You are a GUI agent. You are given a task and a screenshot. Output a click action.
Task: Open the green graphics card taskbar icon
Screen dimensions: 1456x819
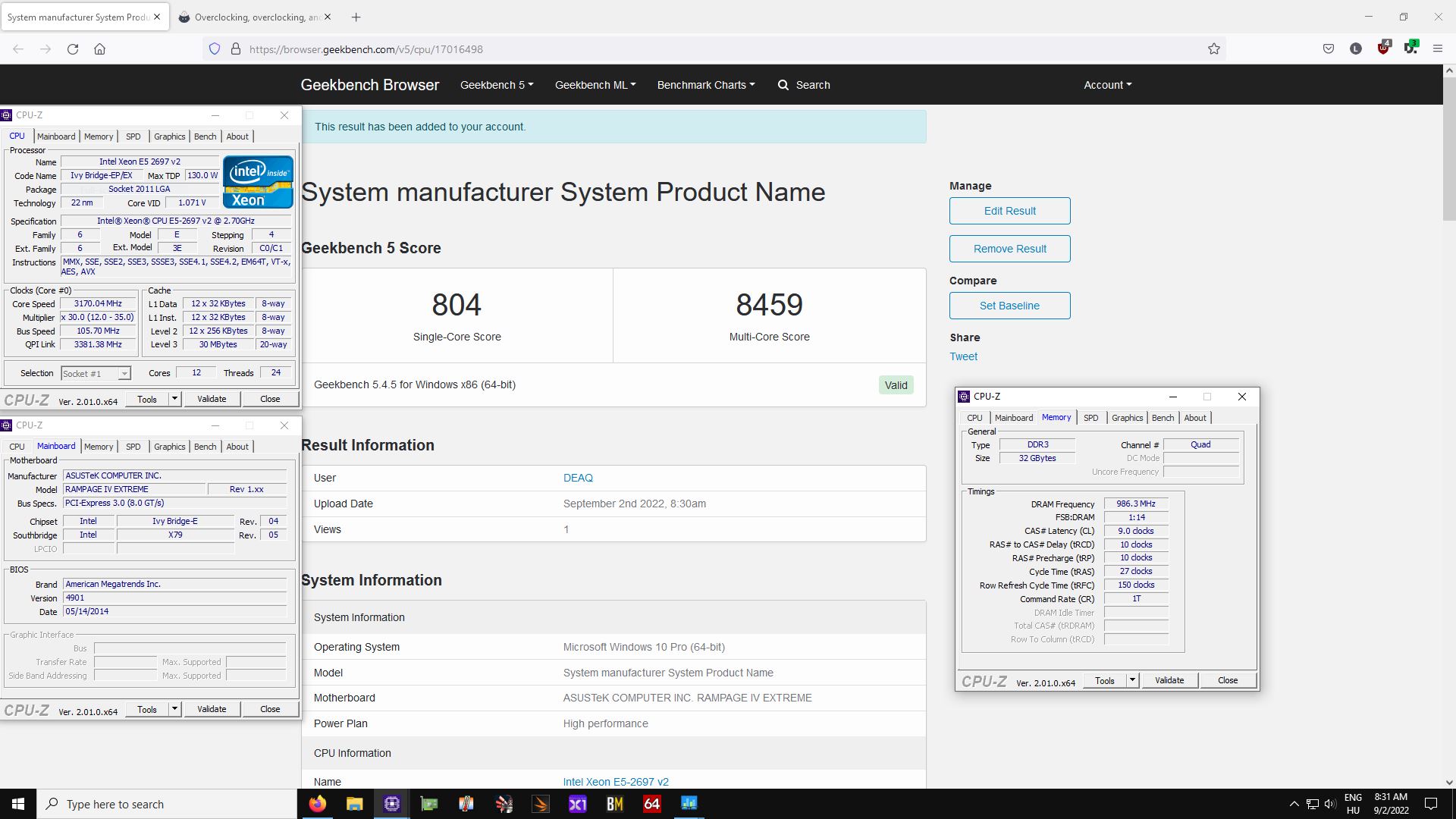(x=428, y=804)
